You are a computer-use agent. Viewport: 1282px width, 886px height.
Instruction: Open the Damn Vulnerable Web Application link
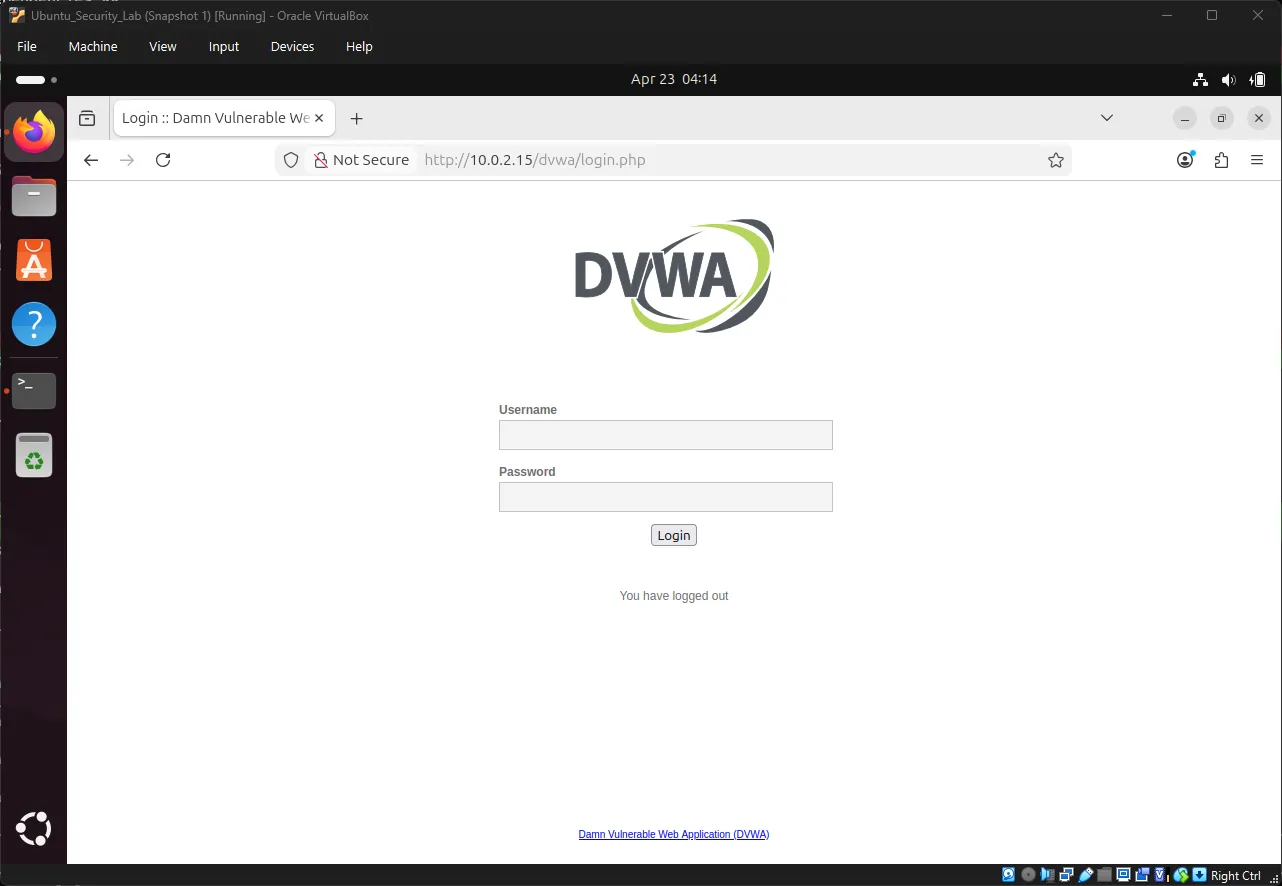click(673, 833)
